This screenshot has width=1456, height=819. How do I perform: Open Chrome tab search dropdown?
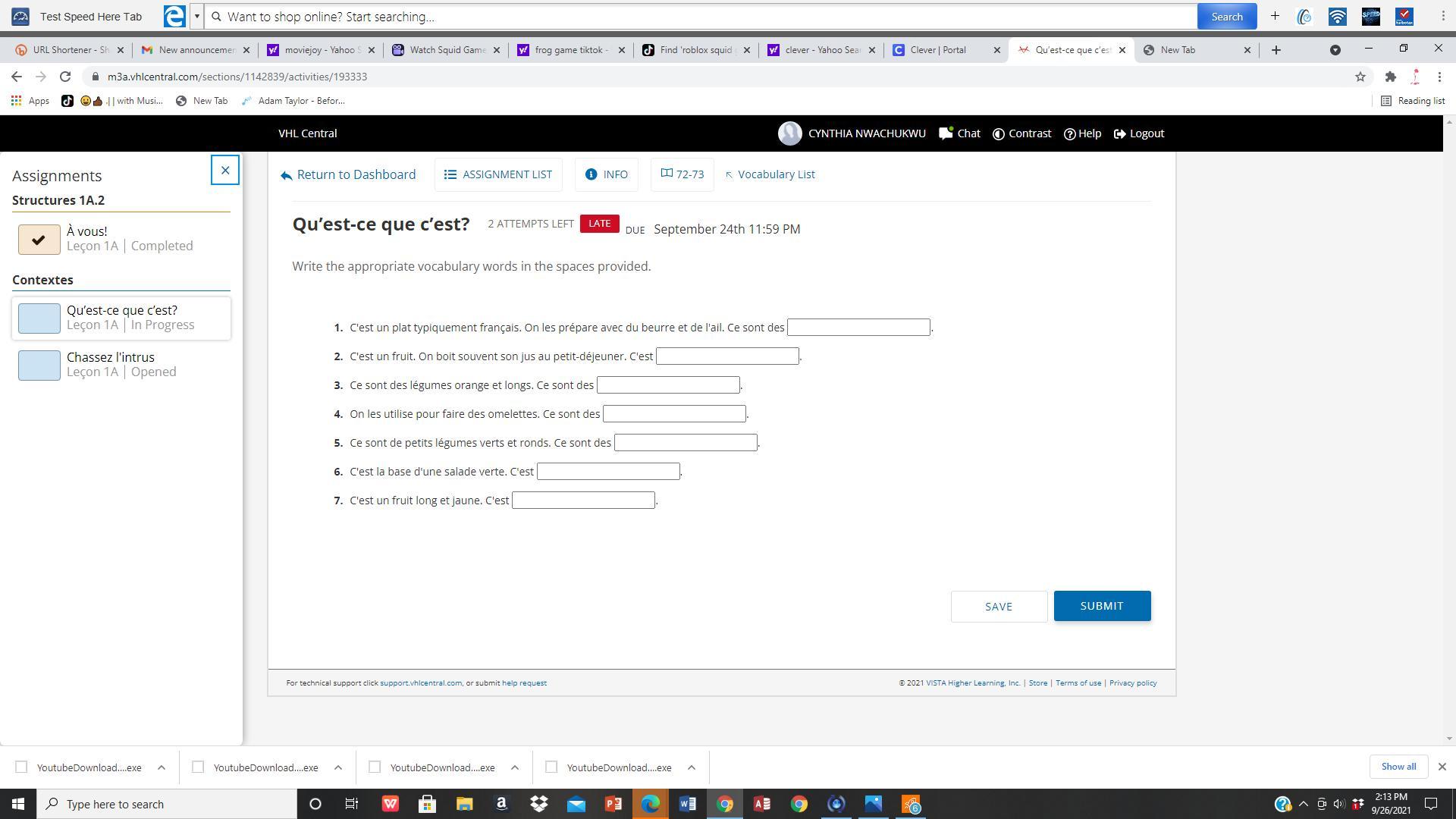coord(1335,50)
